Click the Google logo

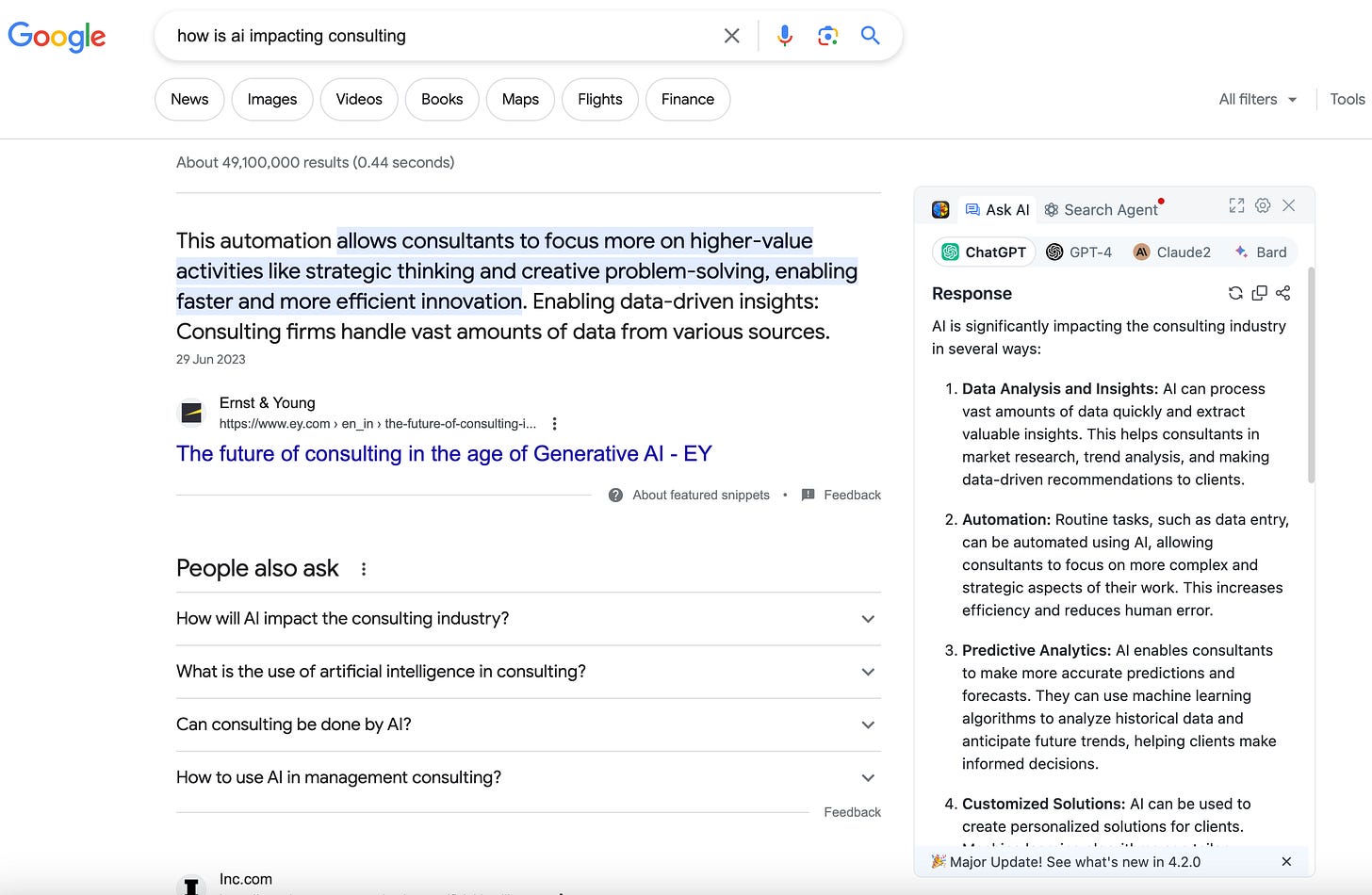pos(57,36)
